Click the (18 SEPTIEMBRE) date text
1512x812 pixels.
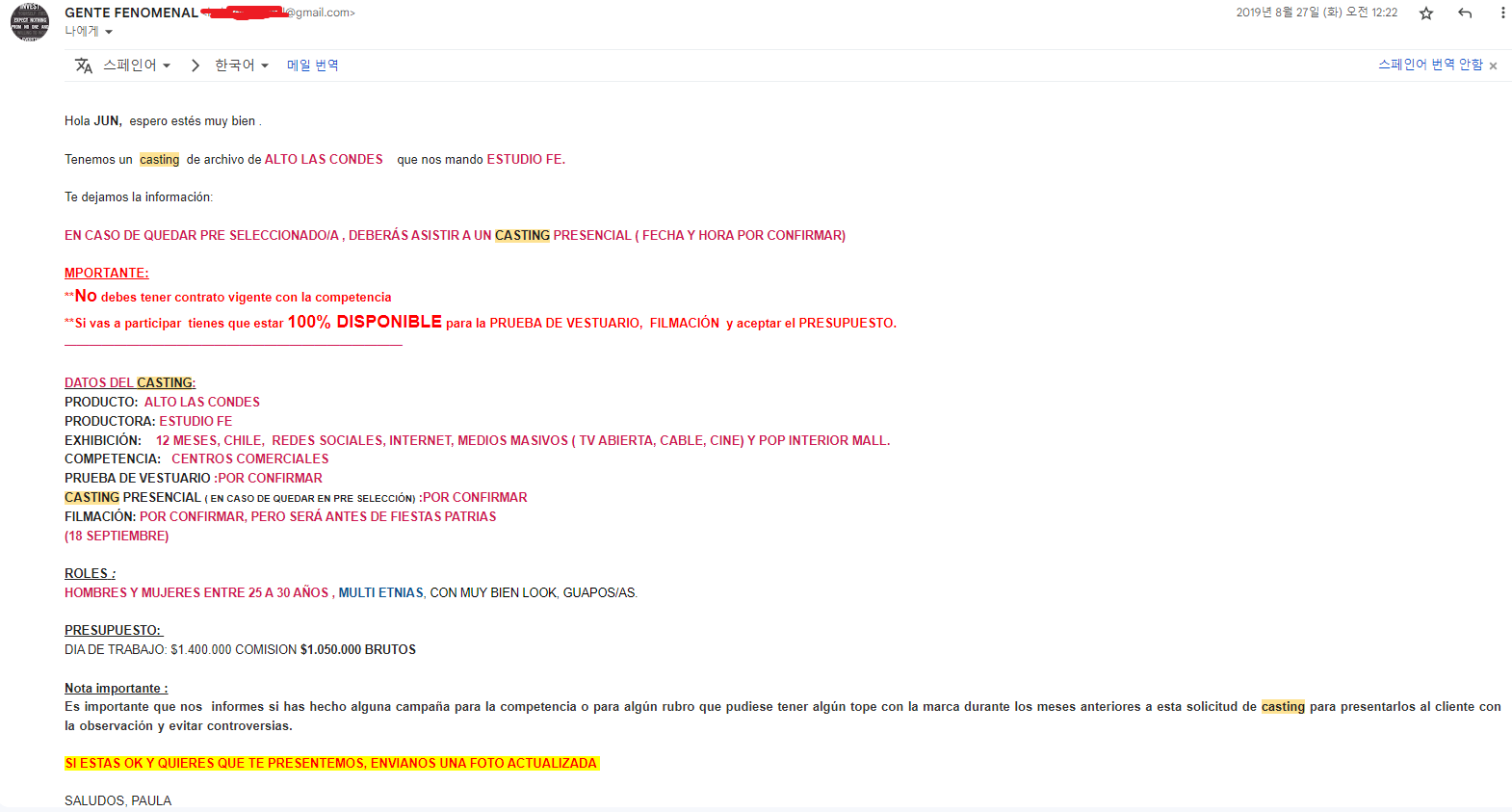tap(117, 537)
